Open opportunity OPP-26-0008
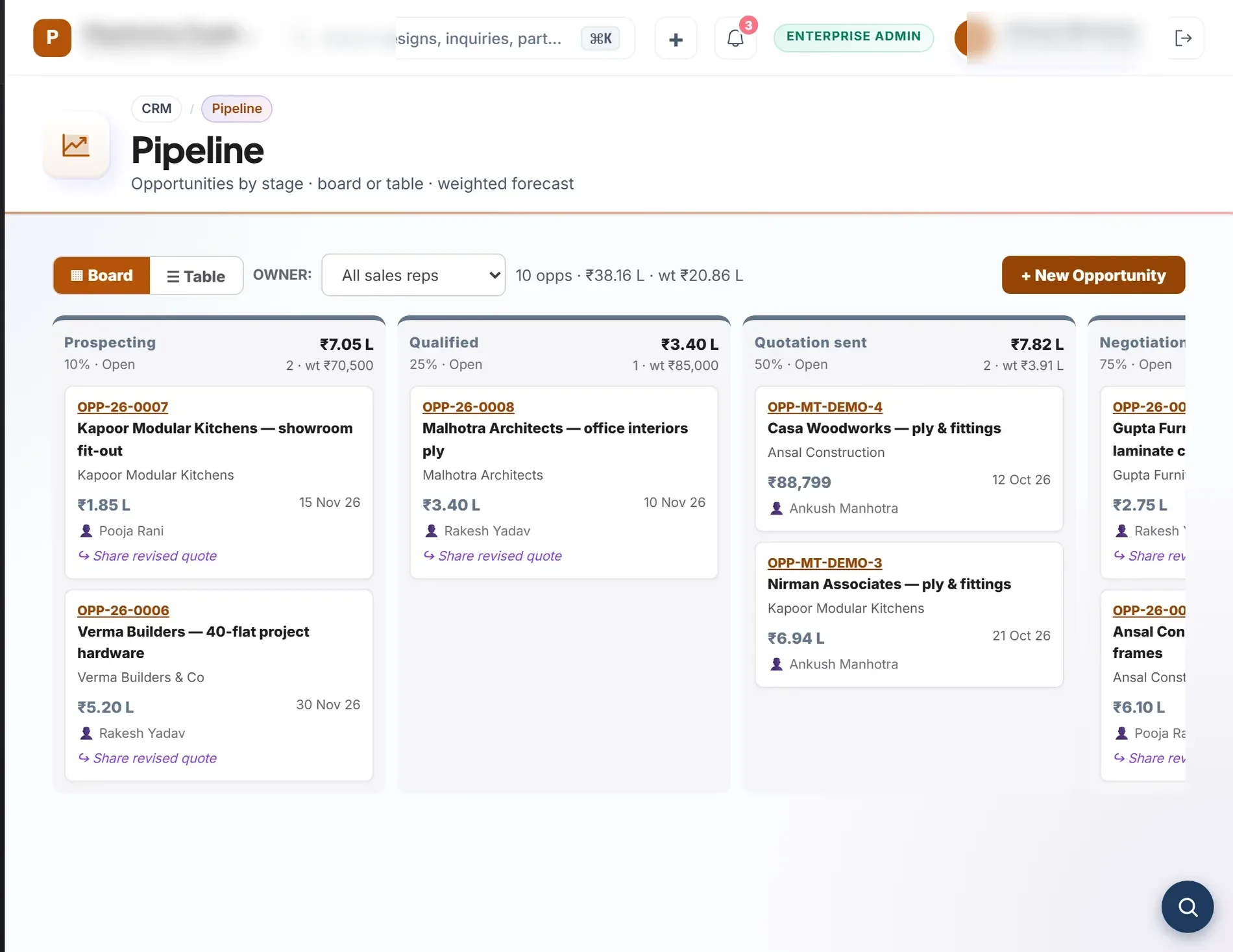Viewport: 1233px width, 952px height. pos(468,407)
